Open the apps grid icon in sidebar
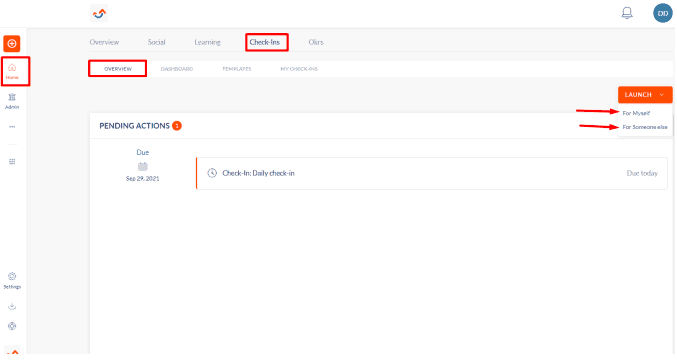The image size is (677, 360). pos(12,161)
